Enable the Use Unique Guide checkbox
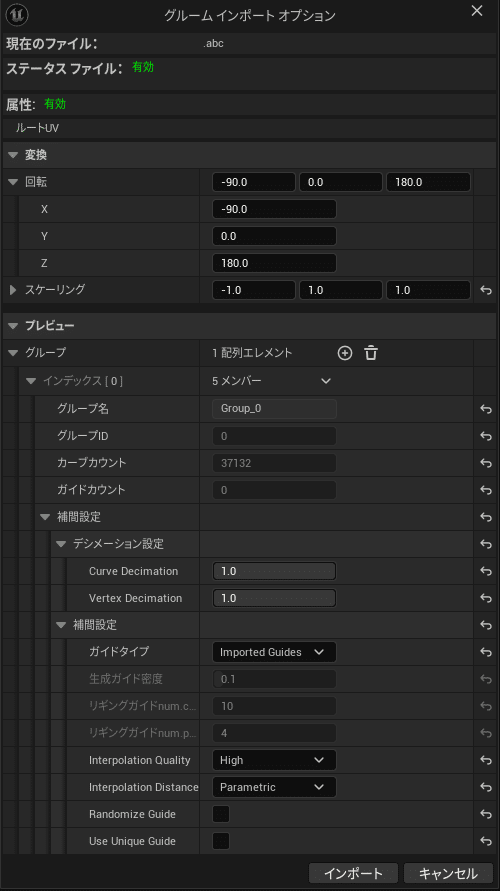Viewport: 500px width, 891px height. [221, 841]
